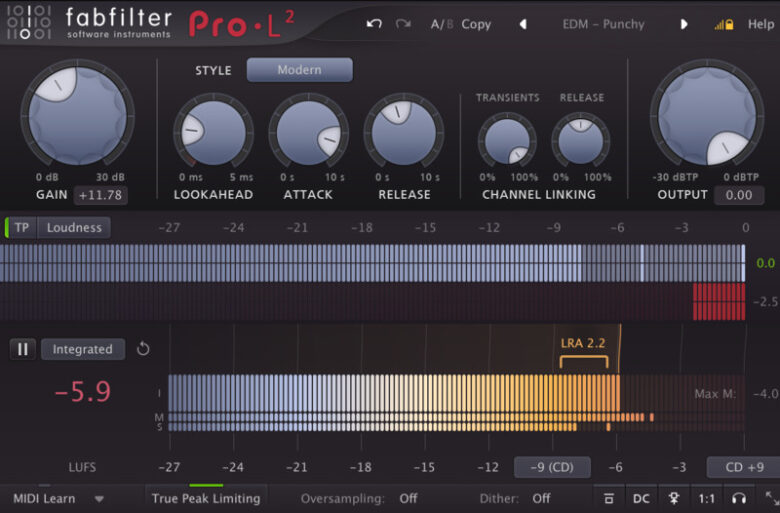780x513 pixels.
Task: Click the full-screen resize arrows icon
Action: pyautogui.click(x=772, y=498)
